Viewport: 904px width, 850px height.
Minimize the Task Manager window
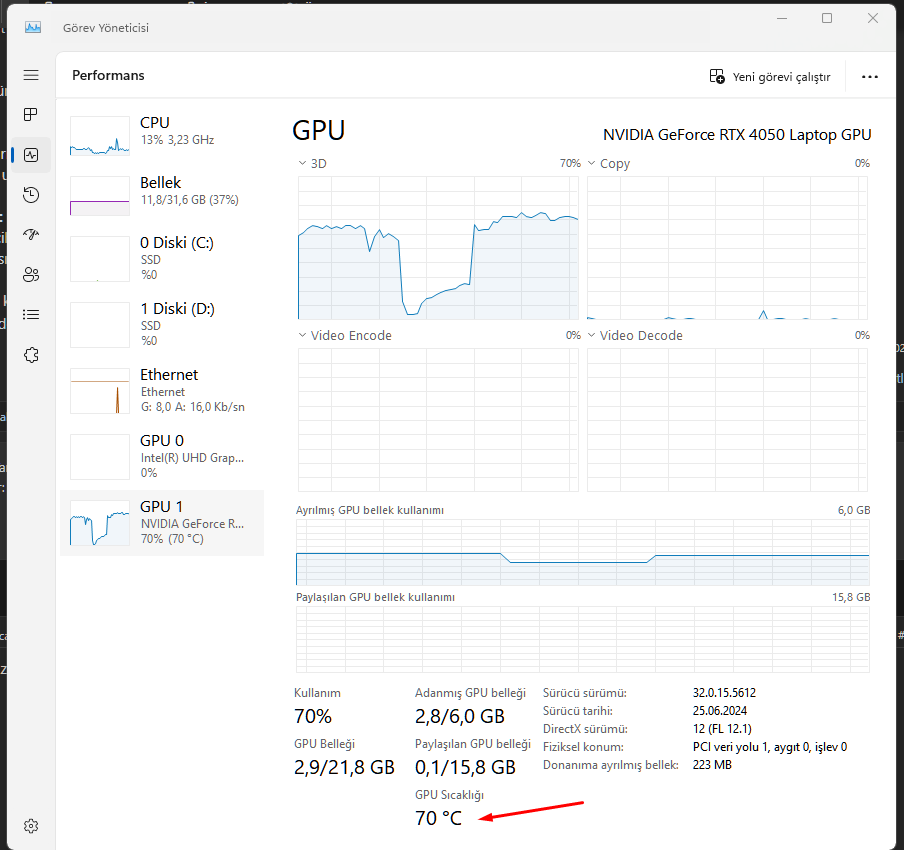tap(782, 18)
